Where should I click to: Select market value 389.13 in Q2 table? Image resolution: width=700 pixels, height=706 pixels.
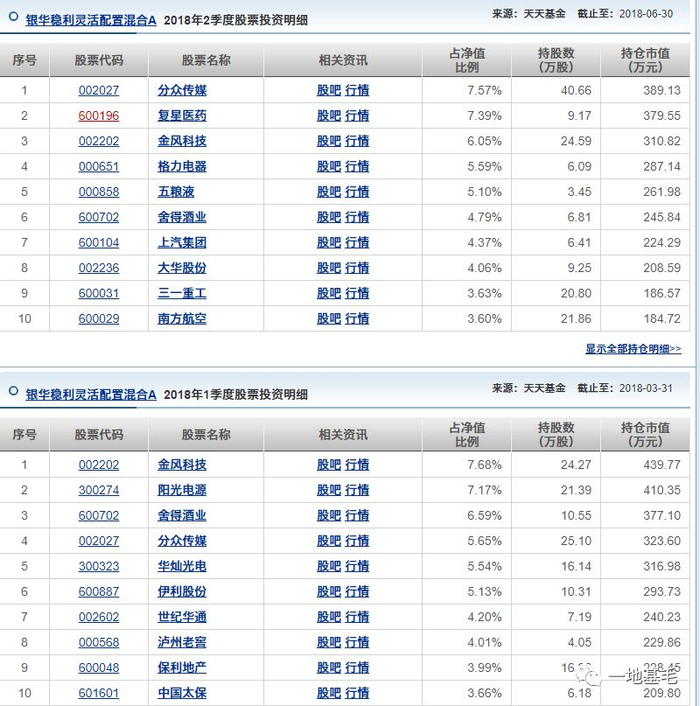click(x=662, y=91)
